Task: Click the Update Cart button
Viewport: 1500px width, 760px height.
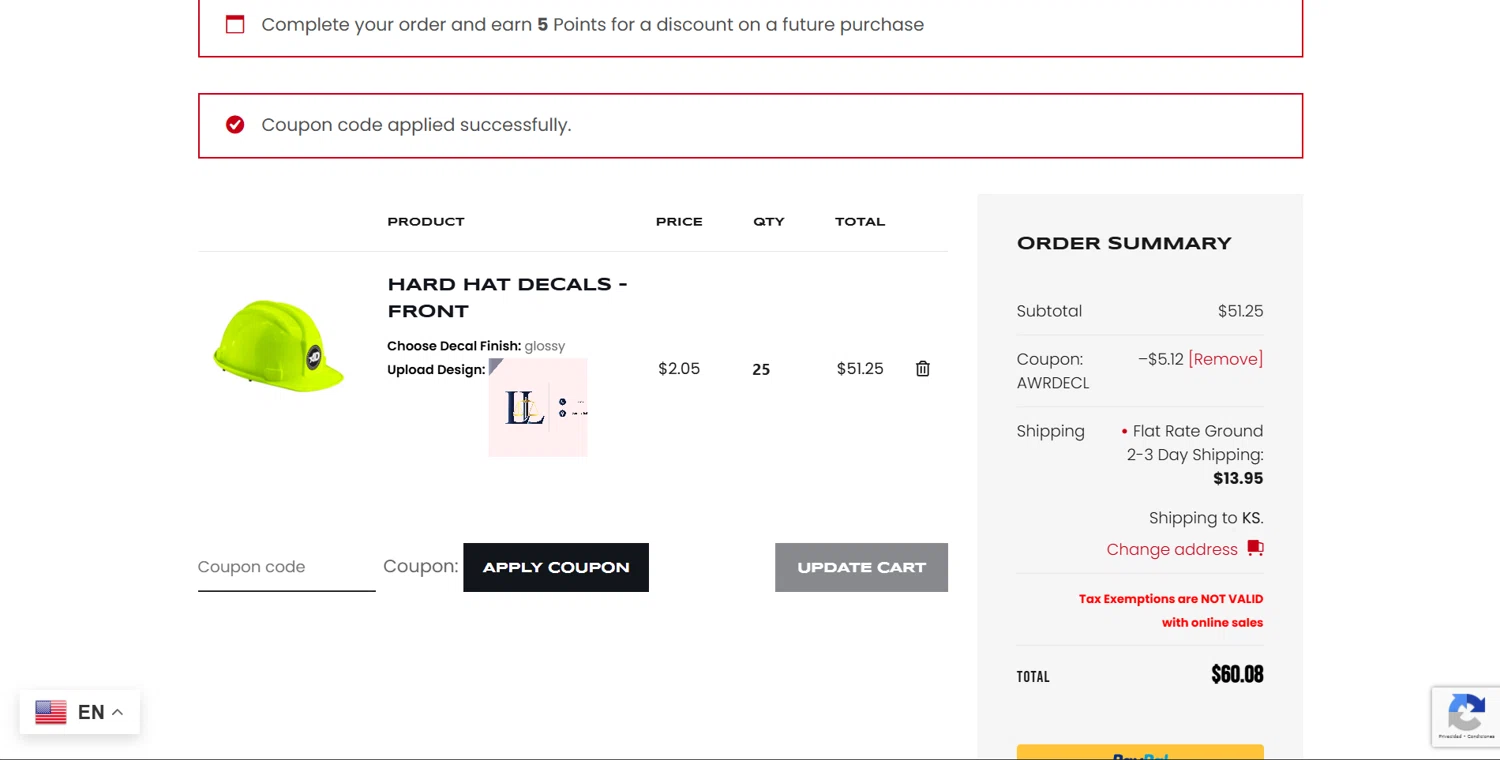Action: tap(861, 567)
